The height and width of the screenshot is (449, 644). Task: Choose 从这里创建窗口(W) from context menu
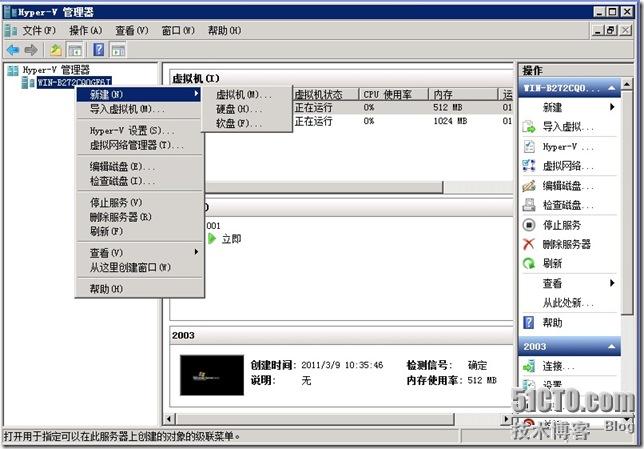pyautogui.click(x=140, y=267)
